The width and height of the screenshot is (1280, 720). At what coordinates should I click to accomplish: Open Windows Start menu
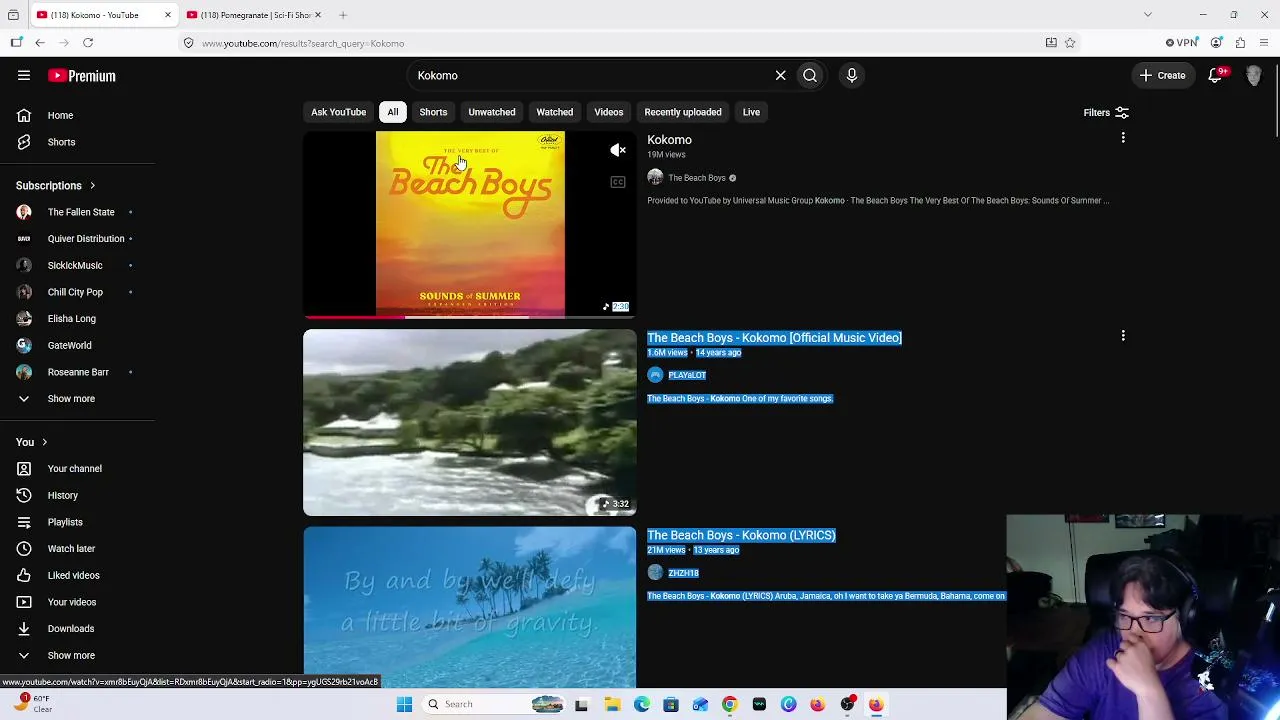tap(404, 704)
